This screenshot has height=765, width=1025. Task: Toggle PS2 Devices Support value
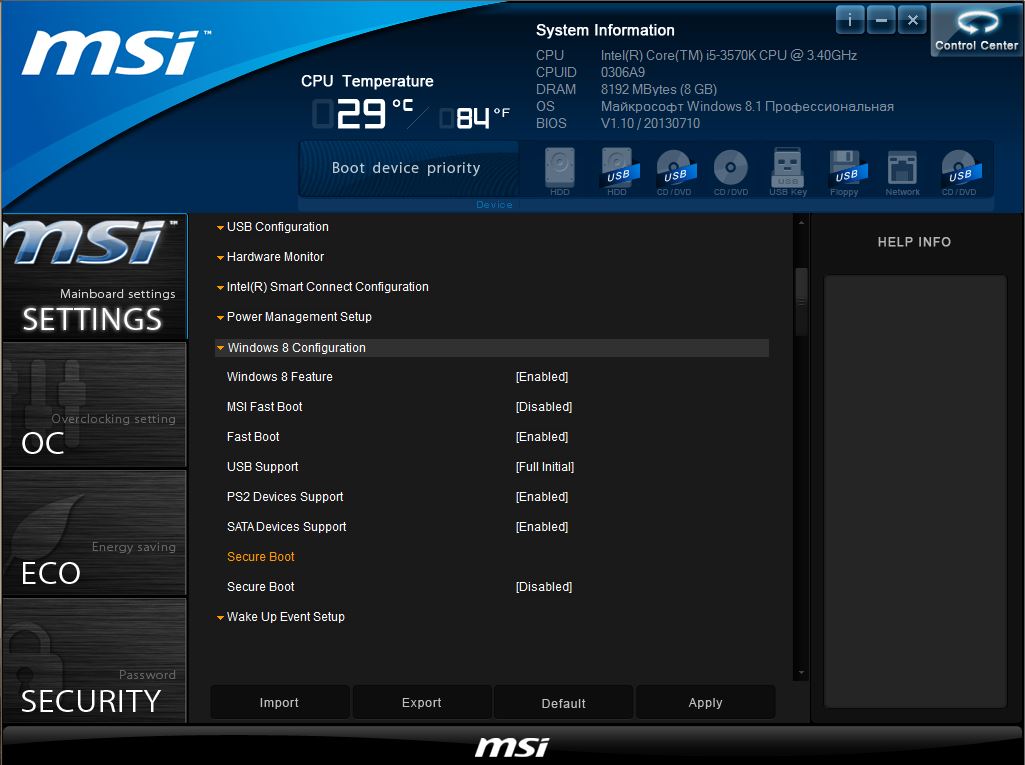[542, 497]
